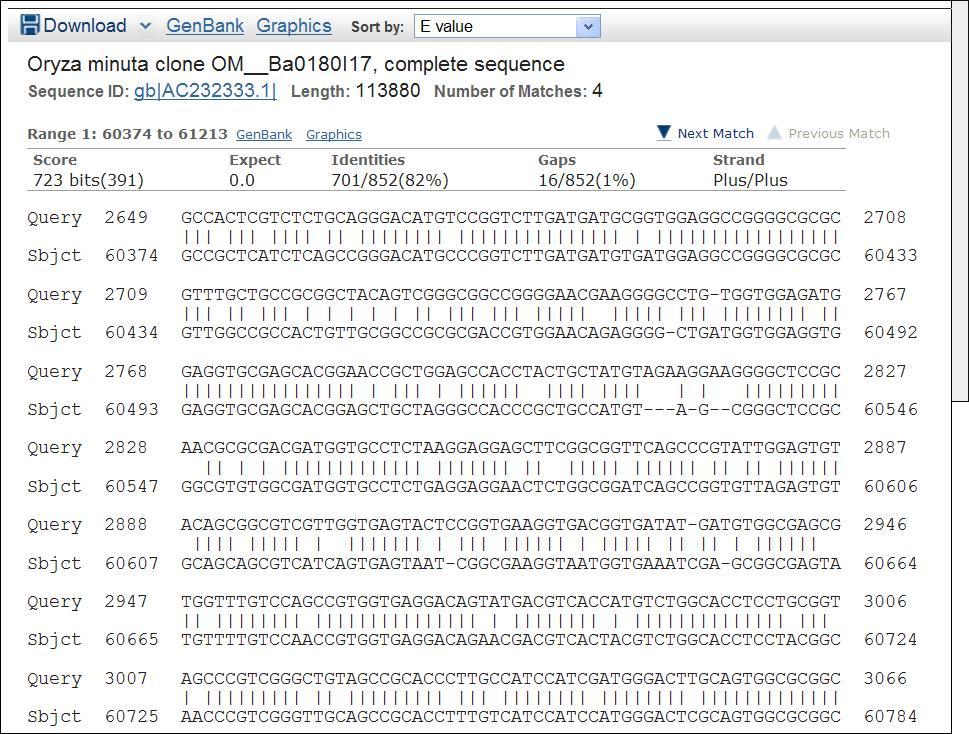Click the Next Match down arrow icon

coord(664,132)
